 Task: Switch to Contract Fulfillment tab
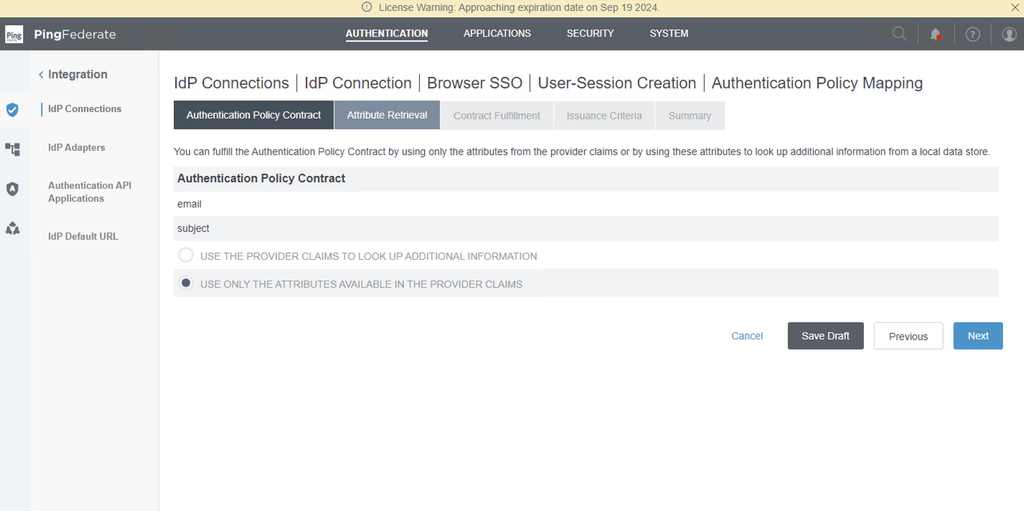(497, 116)
